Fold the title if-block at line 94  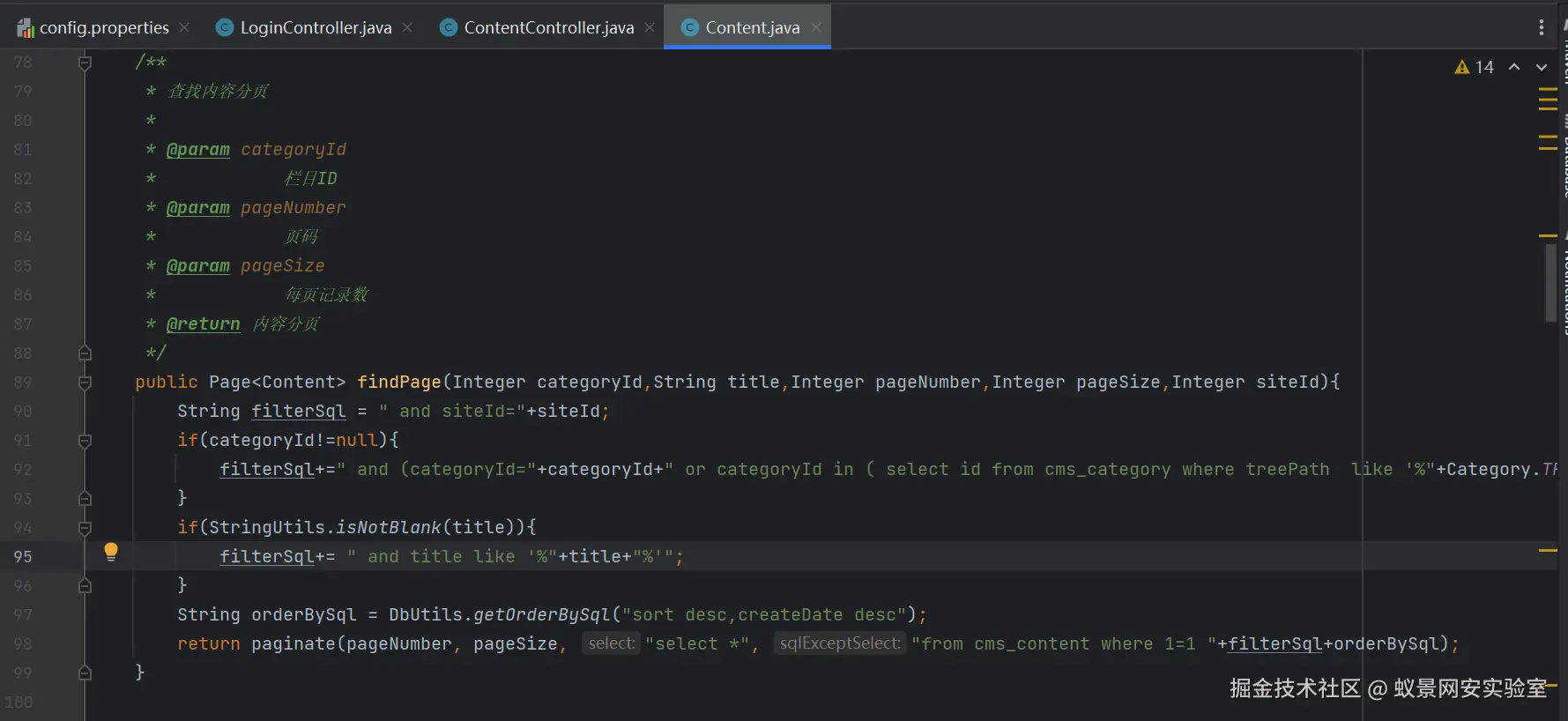coord(85,528)
